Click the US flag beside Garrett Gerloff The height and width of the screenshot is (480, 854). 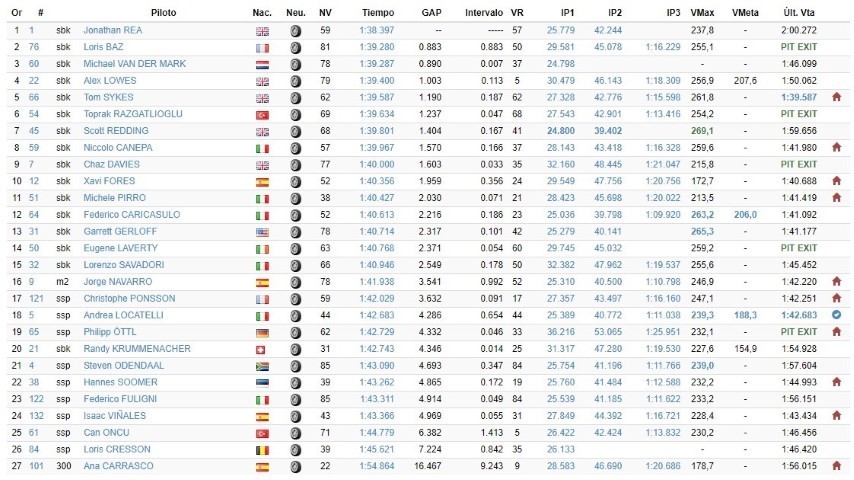[263, 231]
